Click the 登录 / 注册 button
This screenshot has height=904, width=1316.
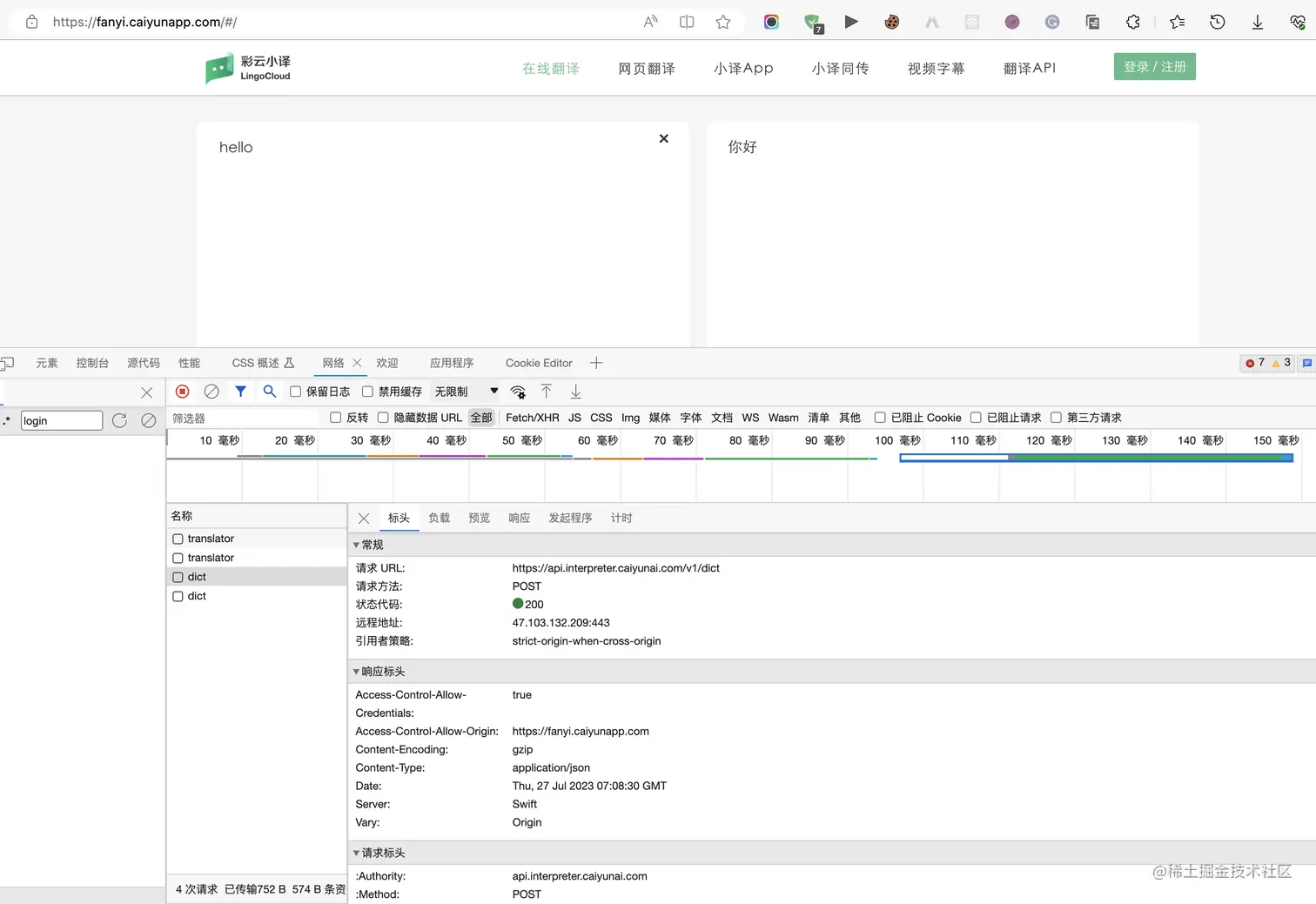point(1155,67)
